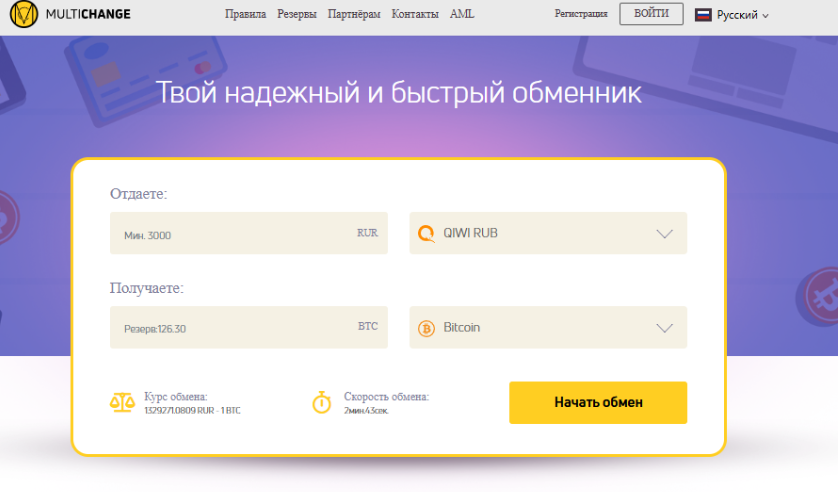
Task: Click the Мин. 3000 RUR amount field
Action: [x=249, y=233]
